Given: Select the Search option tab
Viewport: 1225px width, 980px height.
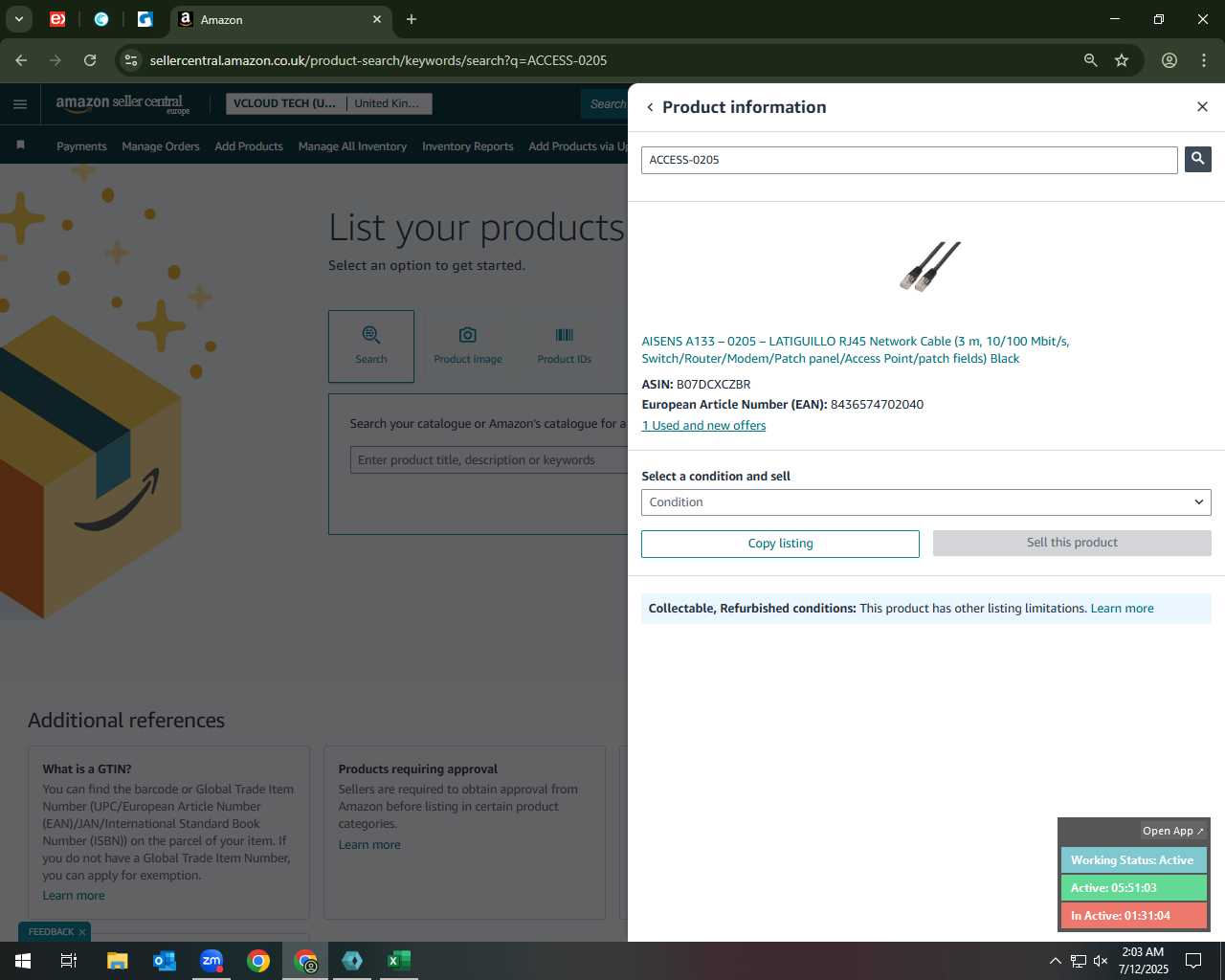Looking at the screenshot, I should point(371,346).
